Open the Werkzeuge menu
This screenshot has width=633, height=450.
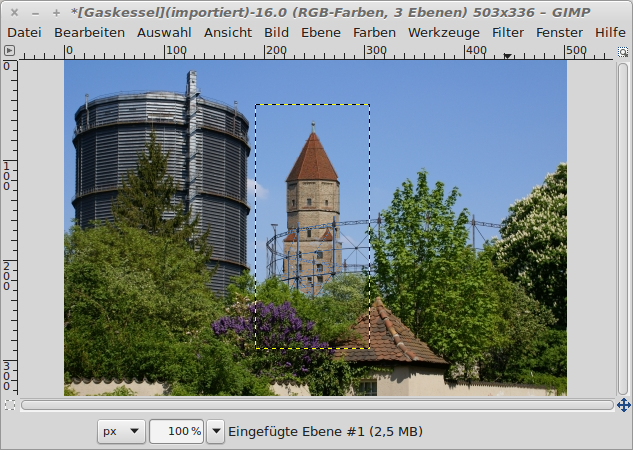point(444,32)
